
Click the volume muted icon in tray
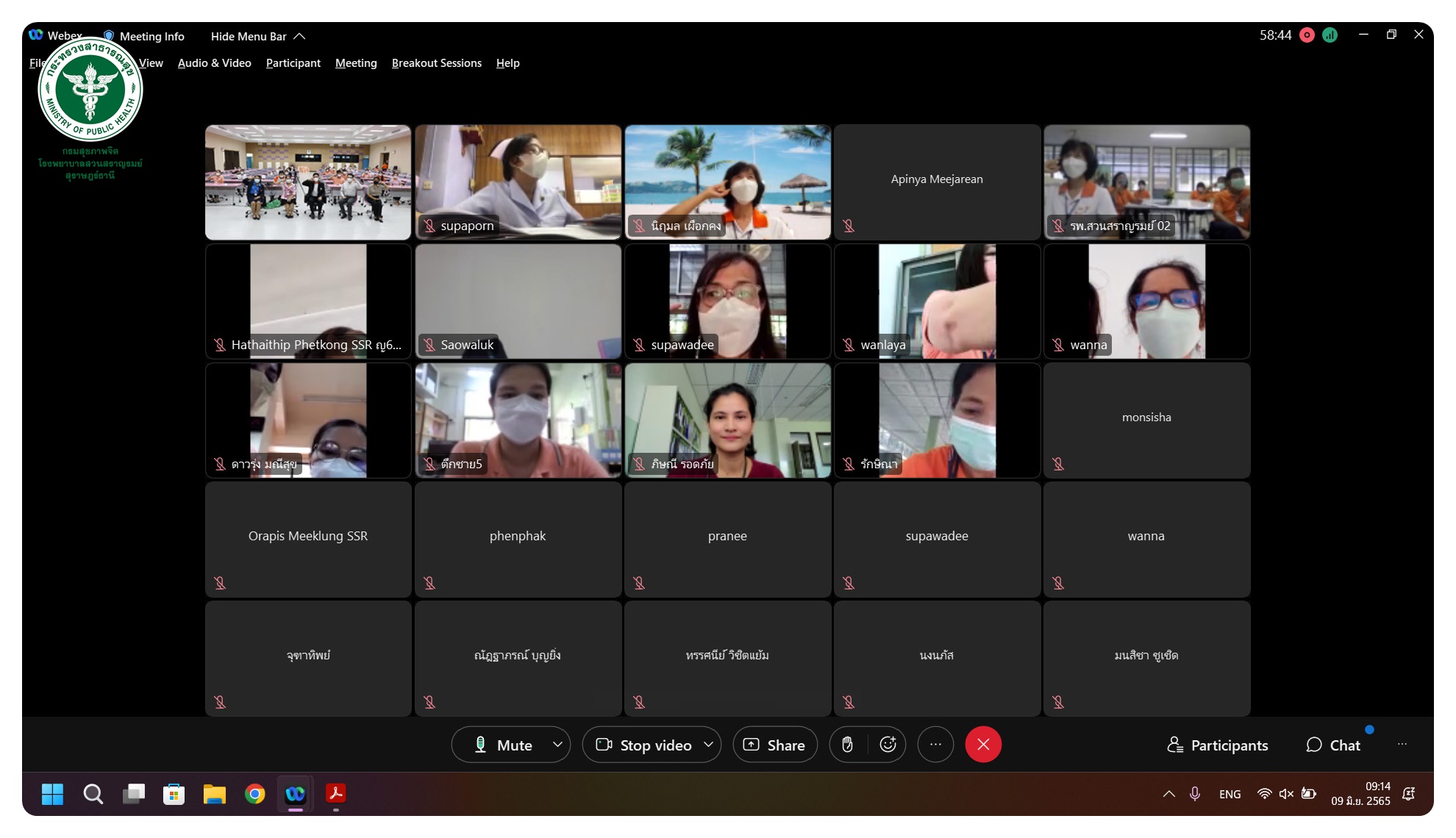(1286, 794)
